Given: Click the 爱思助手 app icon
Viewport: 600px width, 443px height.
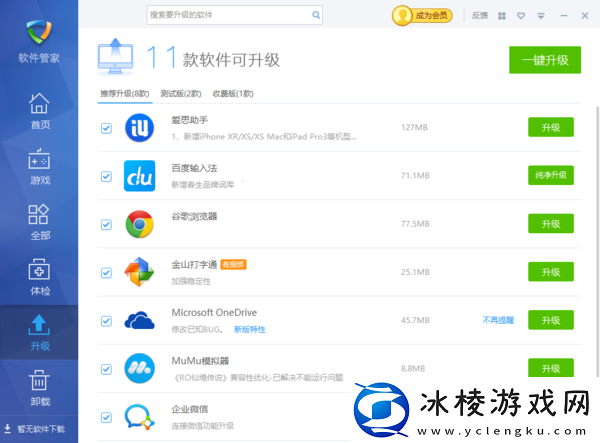Looking at the screenshot, I should tap(140, 128).
